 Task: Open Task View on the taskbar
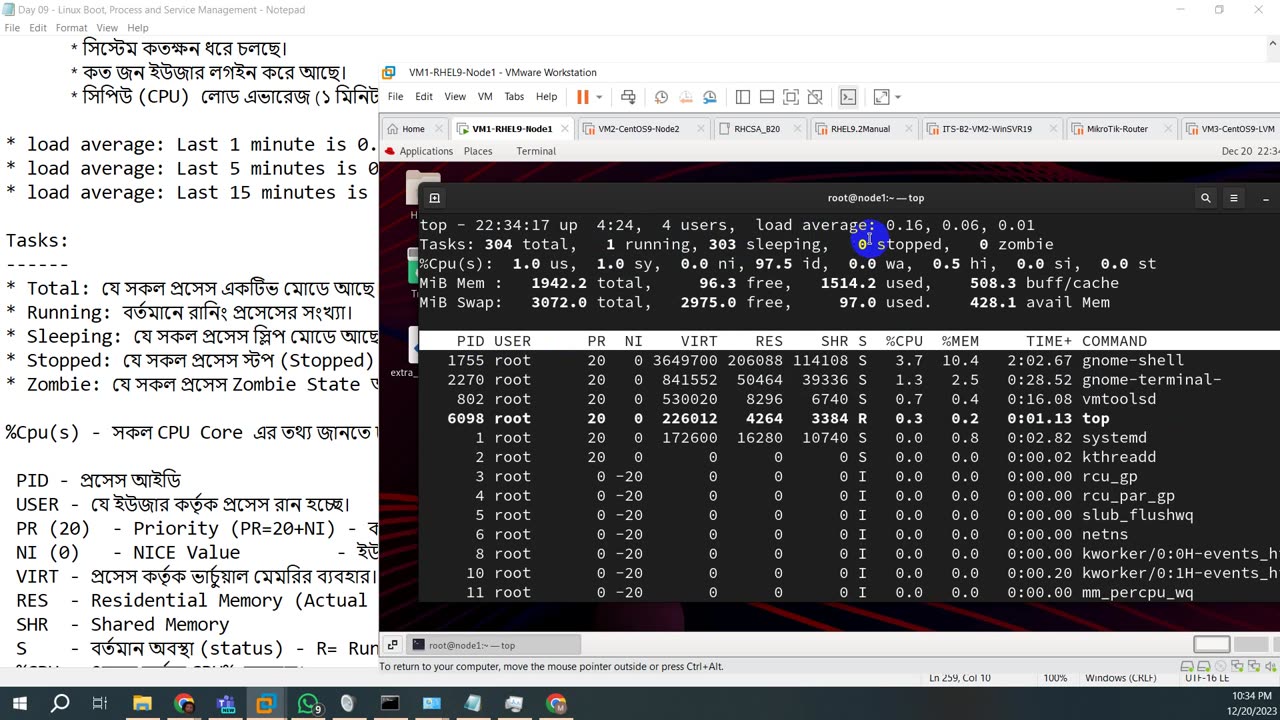coord(100,704)
